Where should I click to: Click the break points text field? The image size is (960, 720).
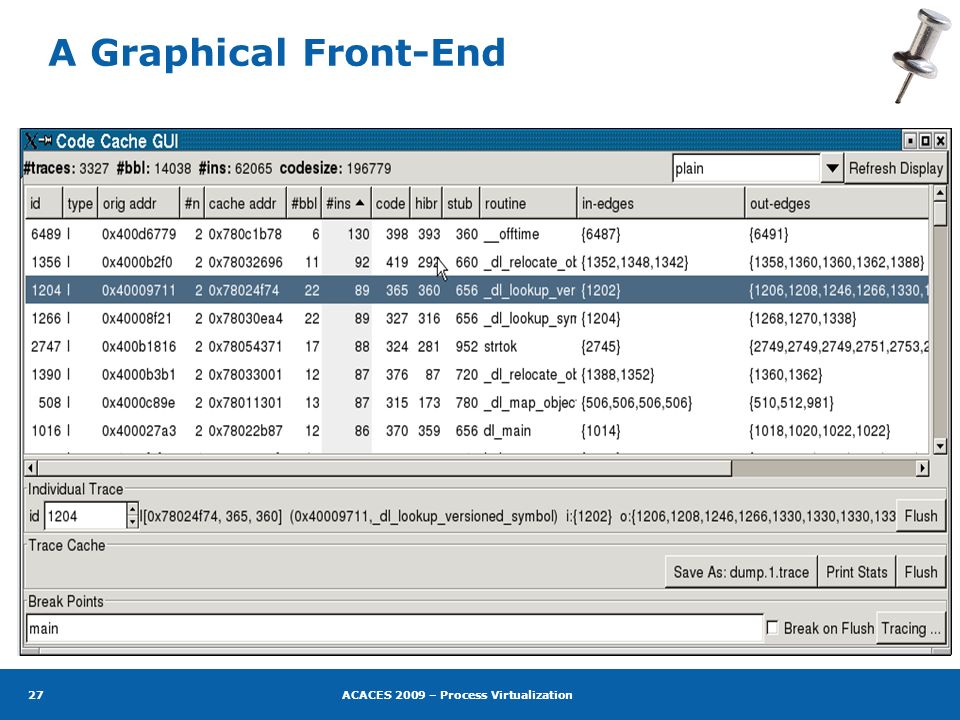pyautogui.click(x=394, y=628)
